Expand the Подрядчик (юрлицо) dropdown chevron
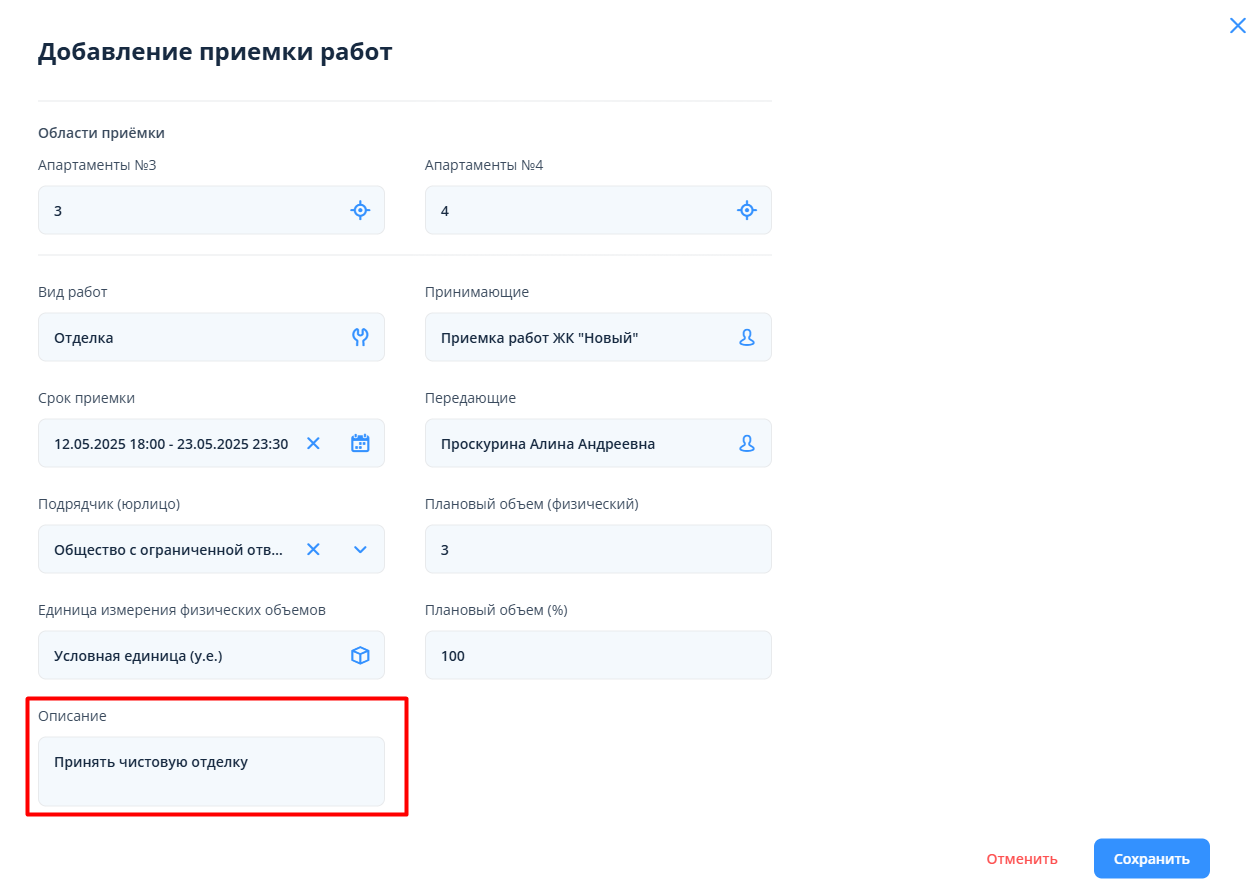The height and width of the screenshot is (895, 1257). pyautogui.click(x=360, y=549)
